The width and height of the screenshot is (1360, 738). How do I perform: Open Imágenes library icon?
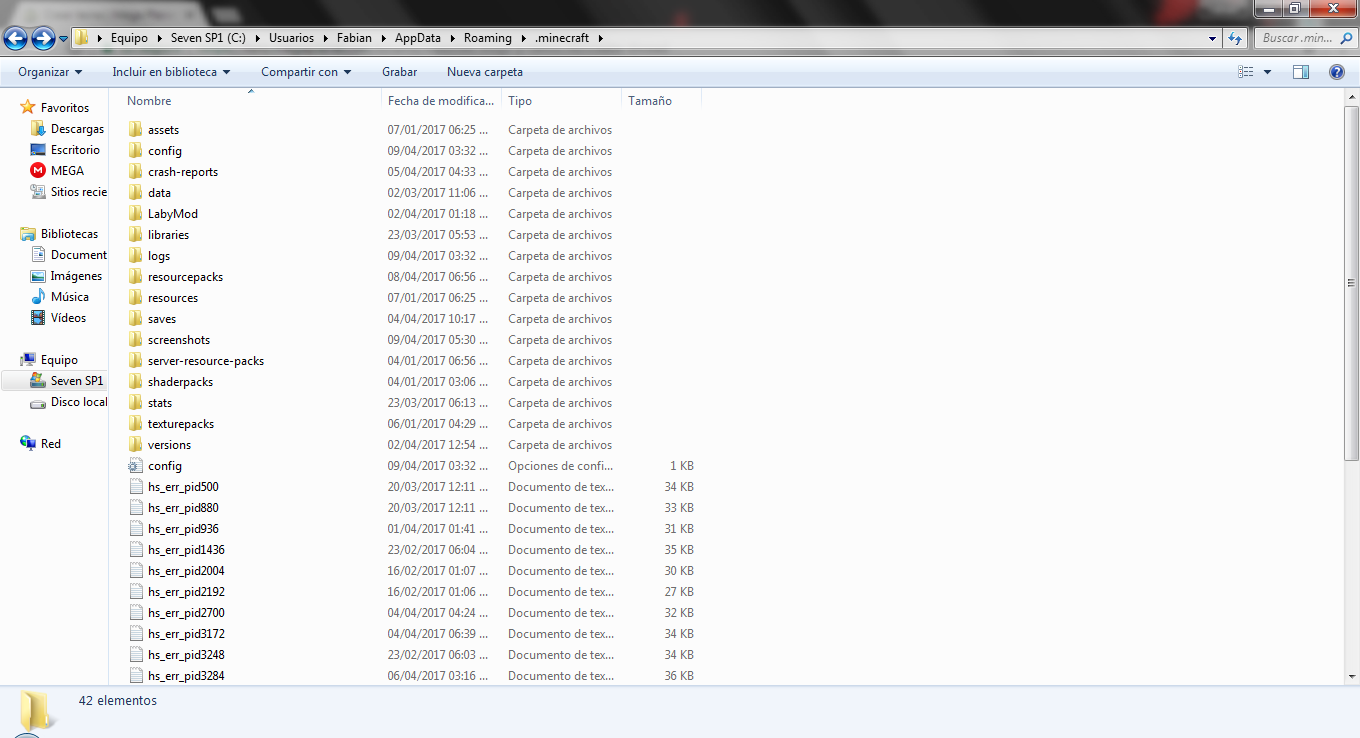38,276
